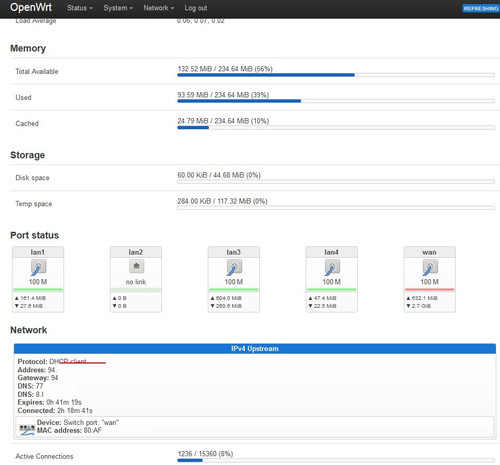
Task: Click '132.52 MiB / 234.64 MiB (56%)' value
Action: 225,69
